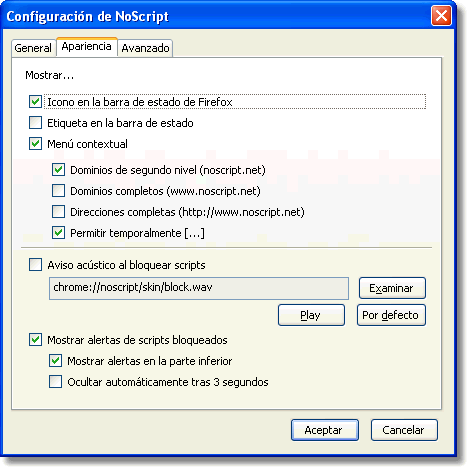The width and height of the screenshot is (469, 469).
Task: Play the block sound file
Action: tap(311, 315)
